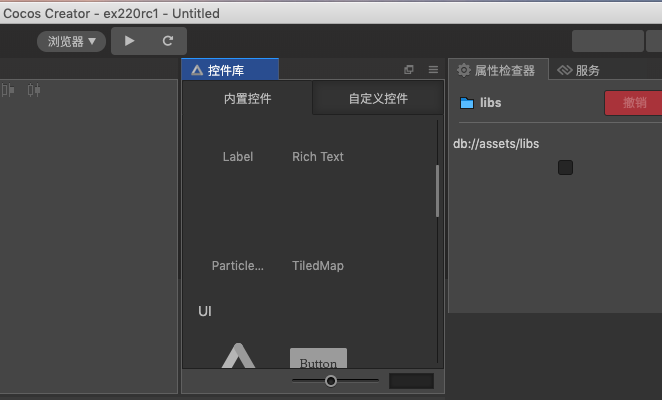Open the 浏览器 preview platform dropdown
This screenshot has height=400, width=662.
pos(72,41)
